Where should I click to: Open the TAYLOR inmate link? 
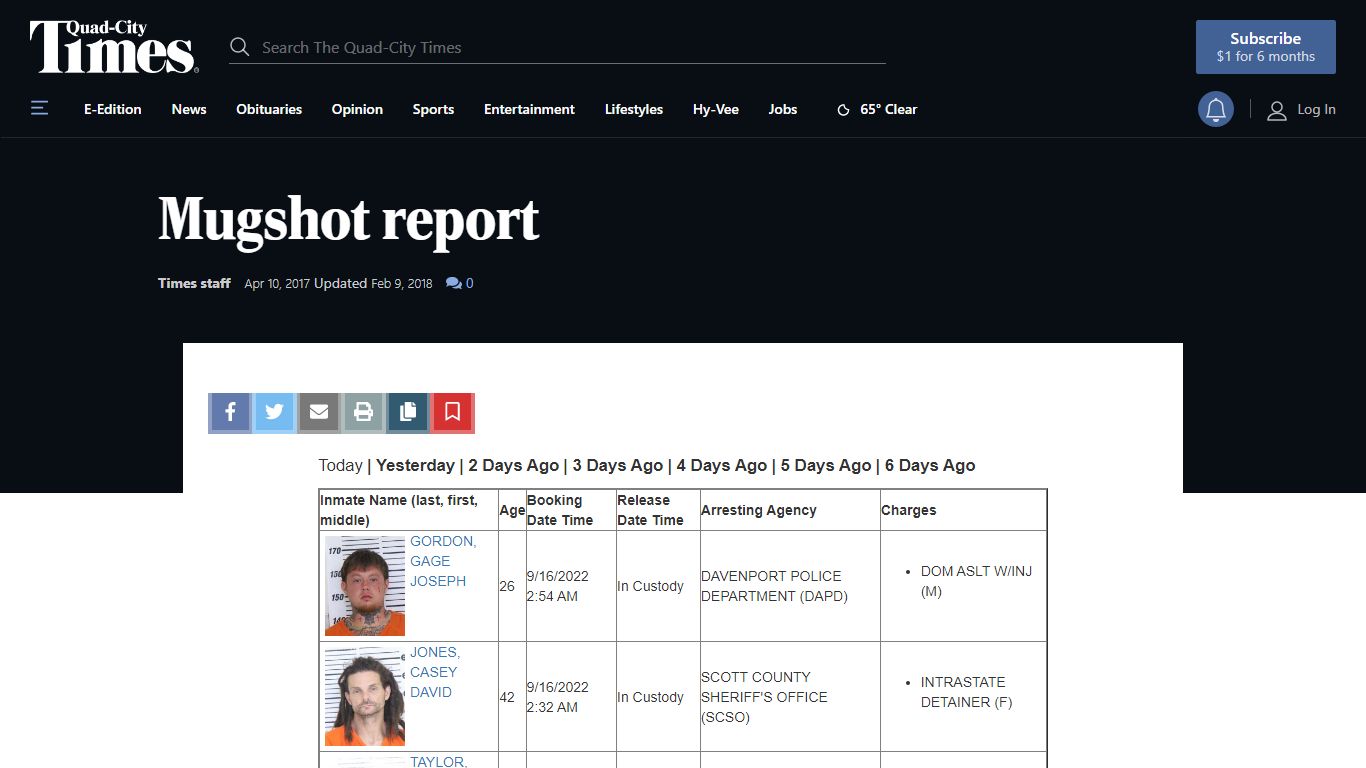tap(438, 761)
